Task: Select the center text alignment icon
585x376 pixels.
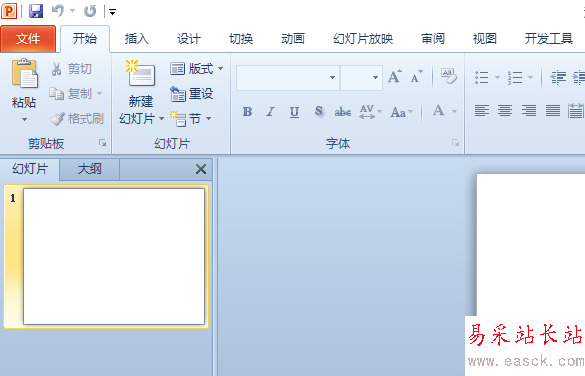Action: [x=505, y=111]
